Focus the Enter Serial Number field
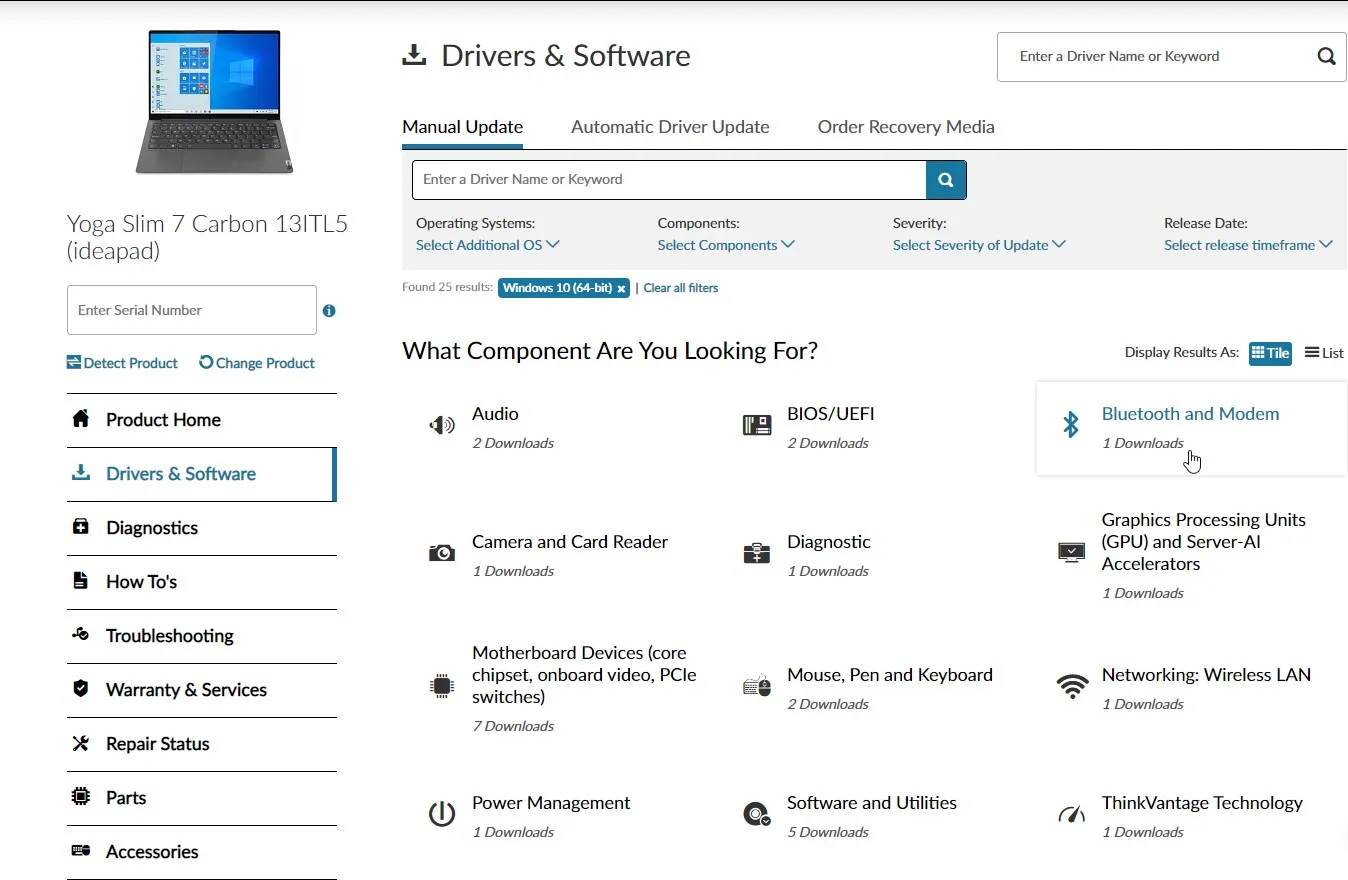The height and width of the screenshot is (880, 1348). coord(192,310)
